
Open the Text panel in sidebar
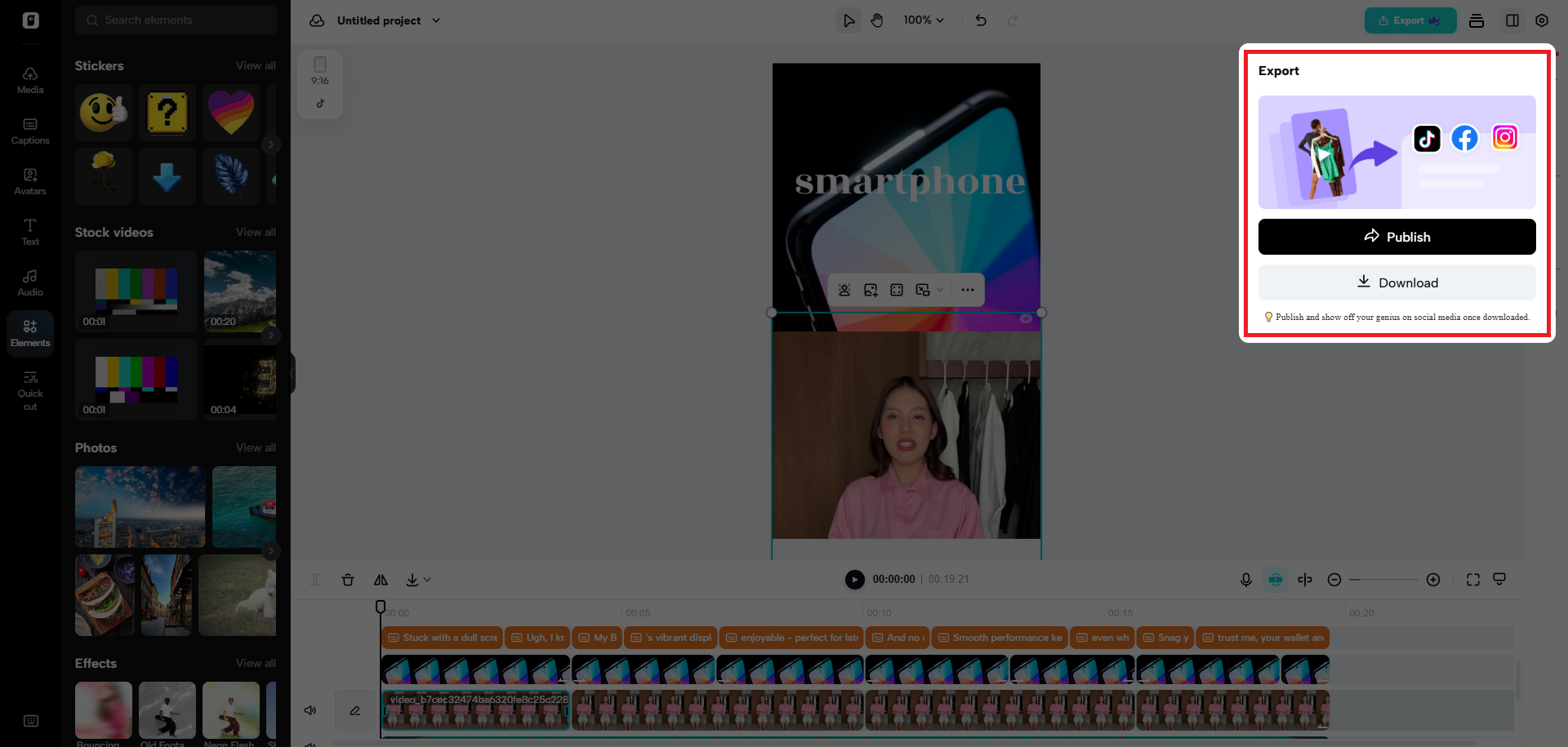pos(30,233)
